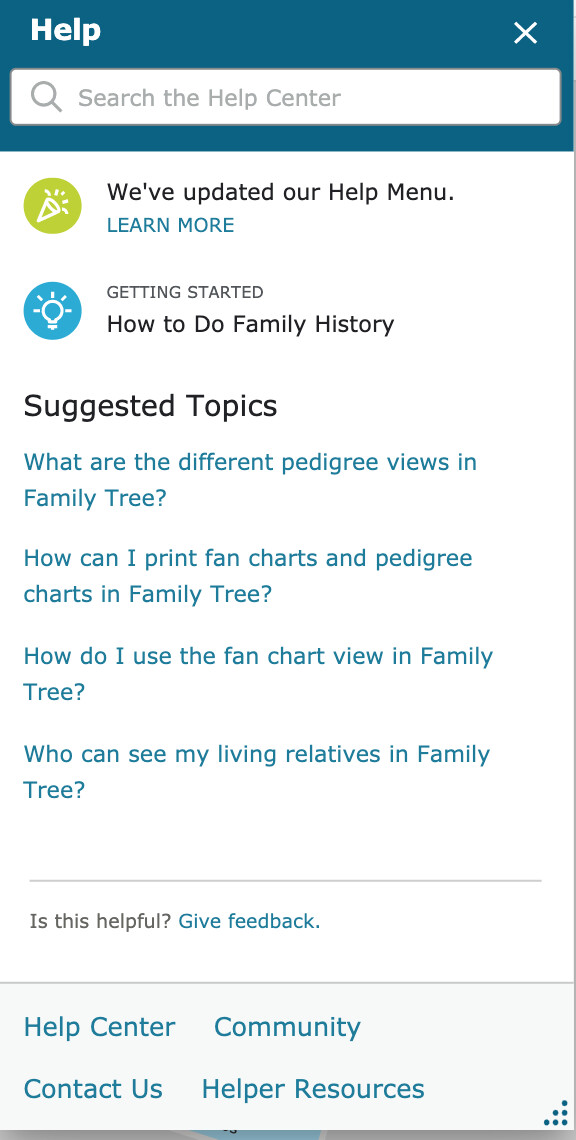Open the living relatives visibility topic
The image size is (576, 1140).
pos(257,771)
